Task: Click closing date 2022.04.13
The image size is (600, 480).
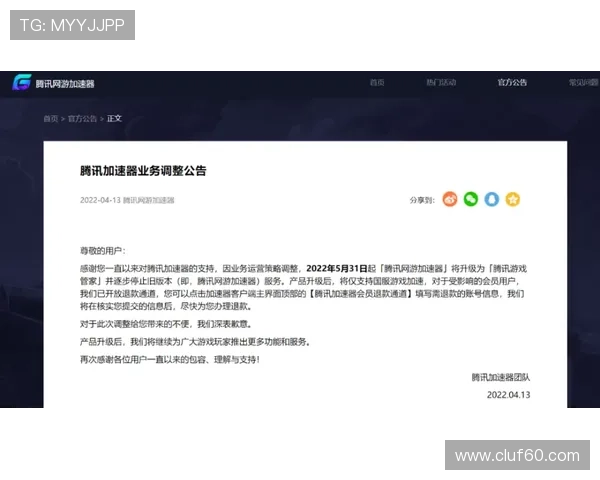Action: point(509,395)
